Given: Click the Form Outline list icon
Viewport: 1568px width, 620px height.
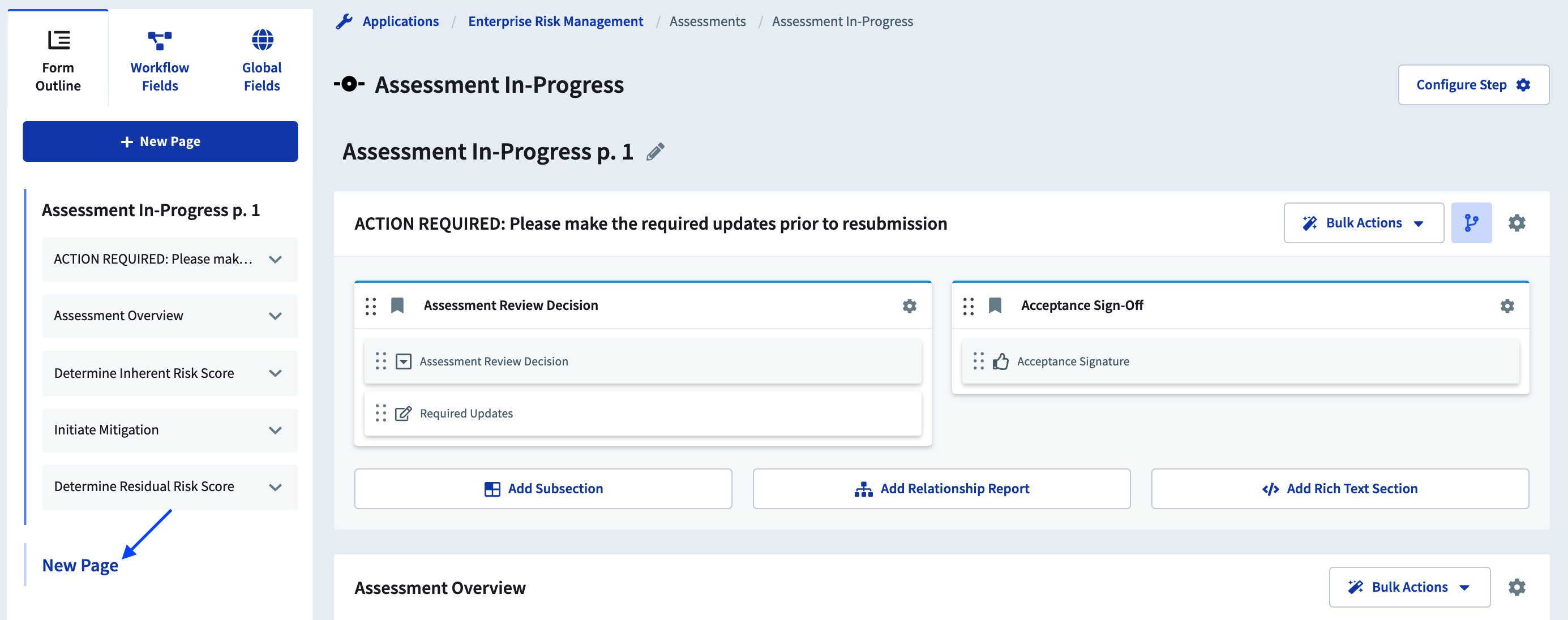Looking at the screenshot, I should click(58, 40).
